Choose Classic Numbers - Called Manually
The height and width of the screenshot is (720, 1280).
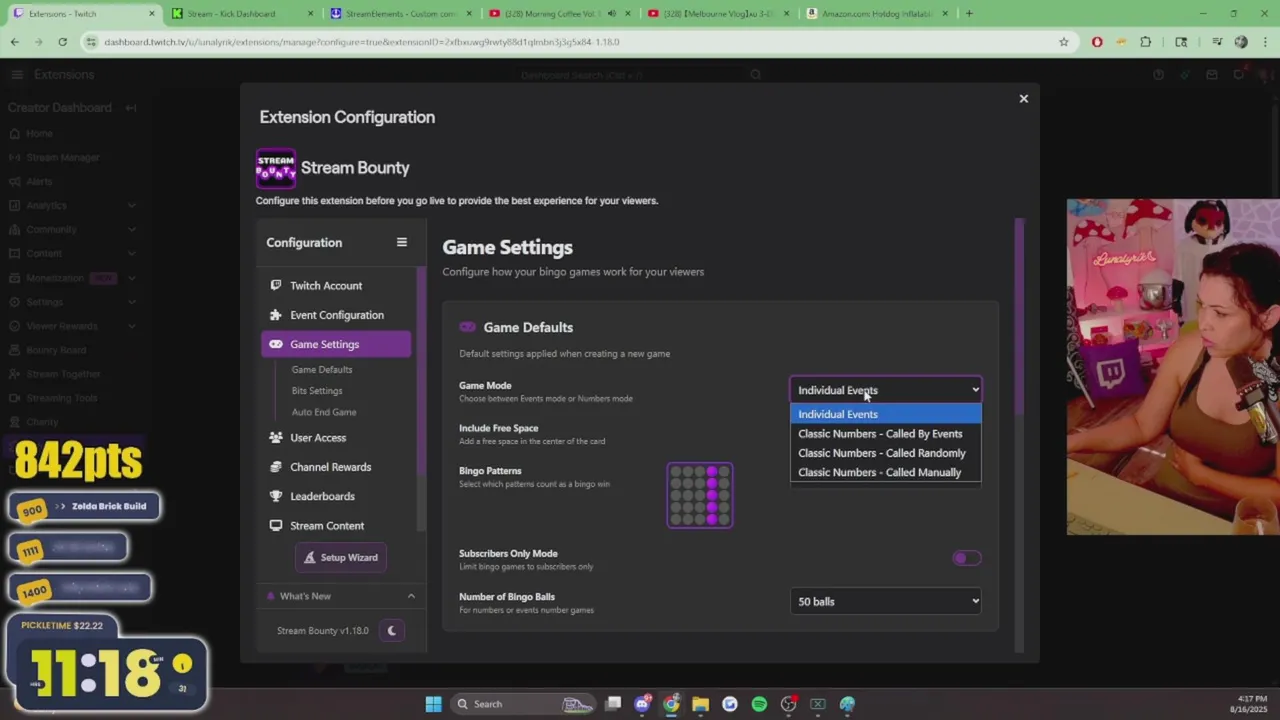point(886,472)
